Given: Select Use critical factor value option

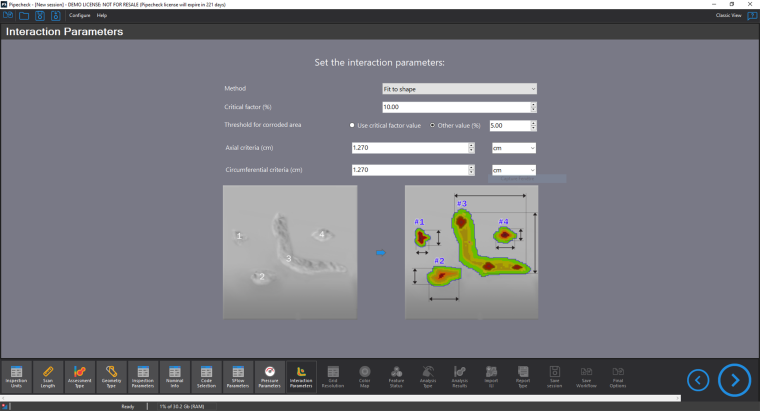Looking at the screenshot, I should 352,126.
